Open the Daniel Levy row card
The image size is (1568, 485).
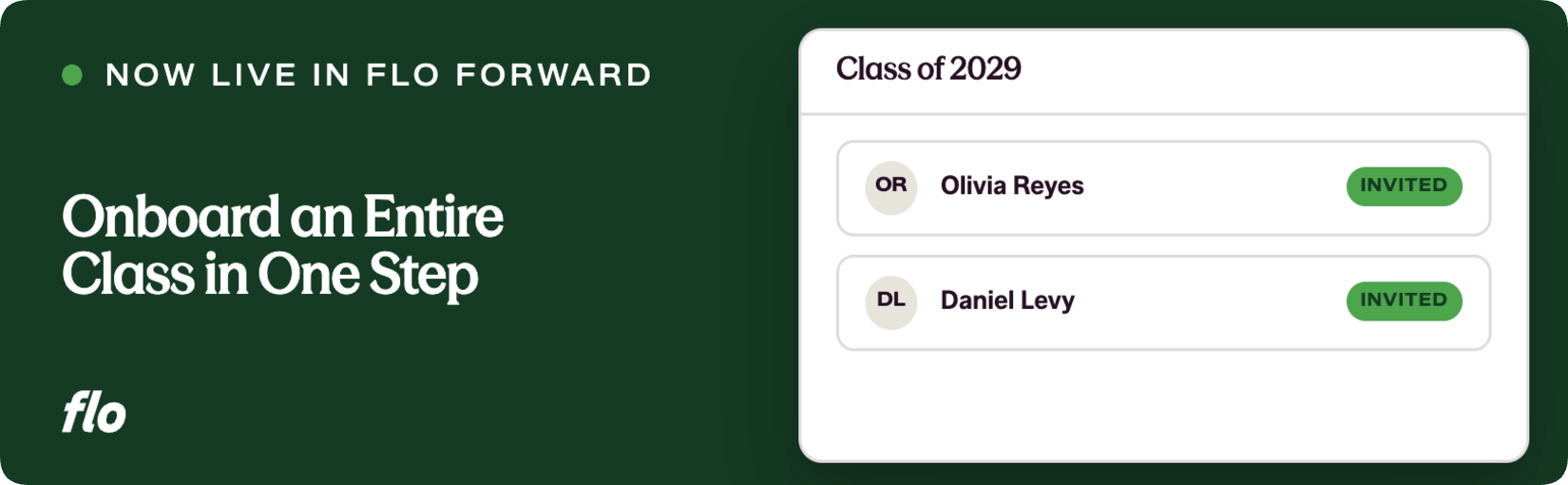[x=1163, y=302]
